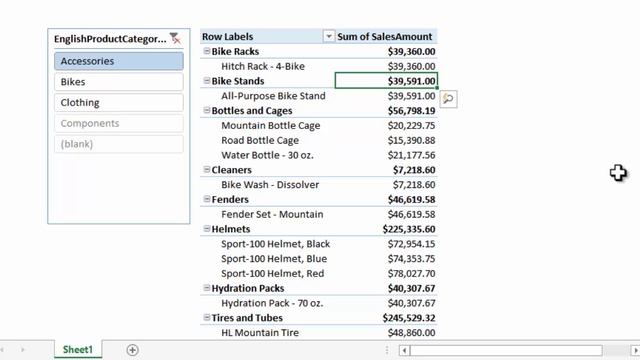The height and width of the screenshot is (360, 640).
Task: Collapse the Bike Racks group
Action: 207,51
